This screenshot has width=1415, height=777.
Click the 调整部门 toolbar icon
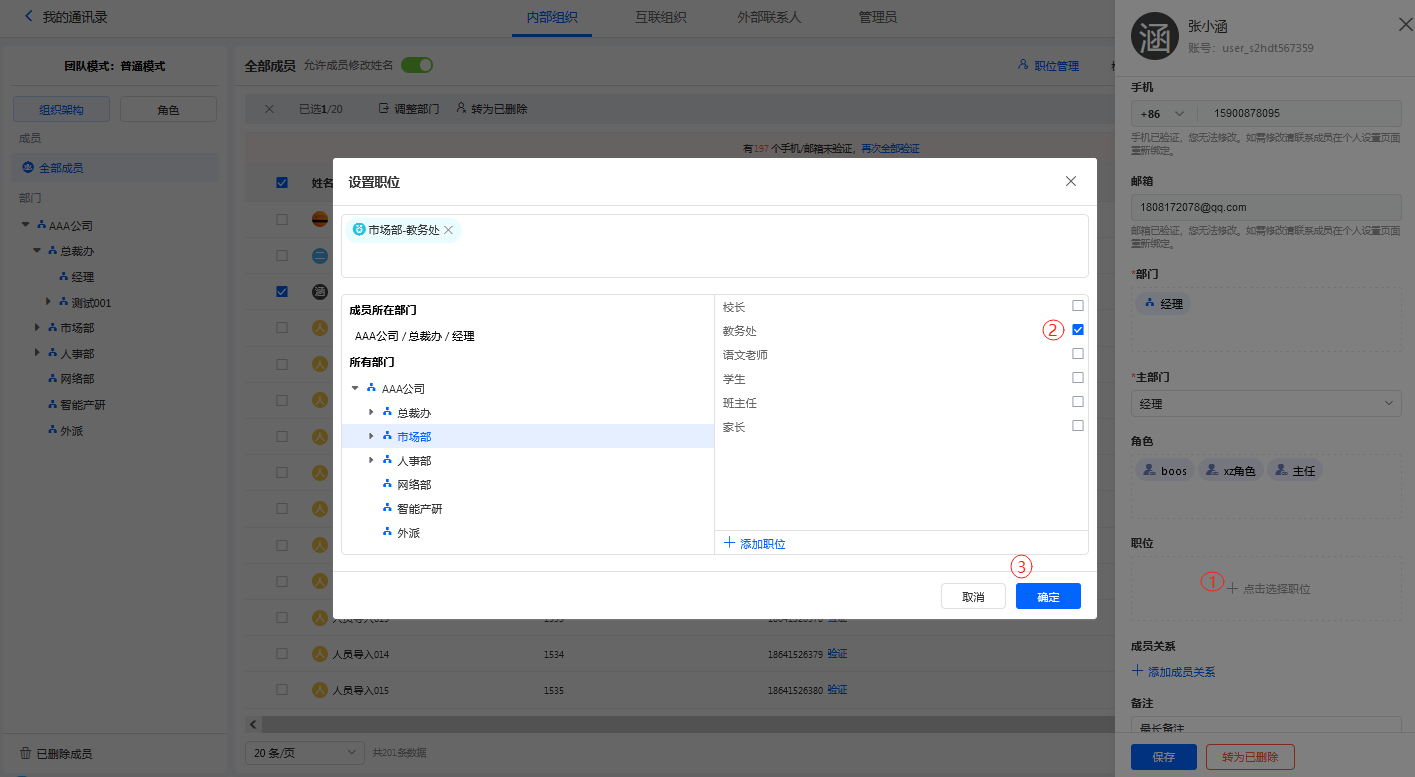point(383,109)
